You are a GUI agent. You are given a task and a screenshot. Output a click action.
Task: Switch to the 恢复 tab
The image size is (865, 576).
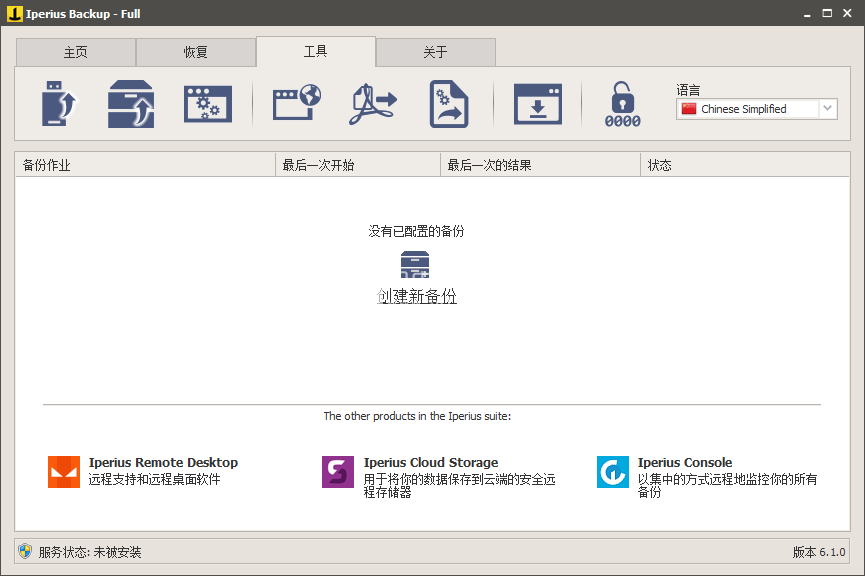[x=196, y=51]
